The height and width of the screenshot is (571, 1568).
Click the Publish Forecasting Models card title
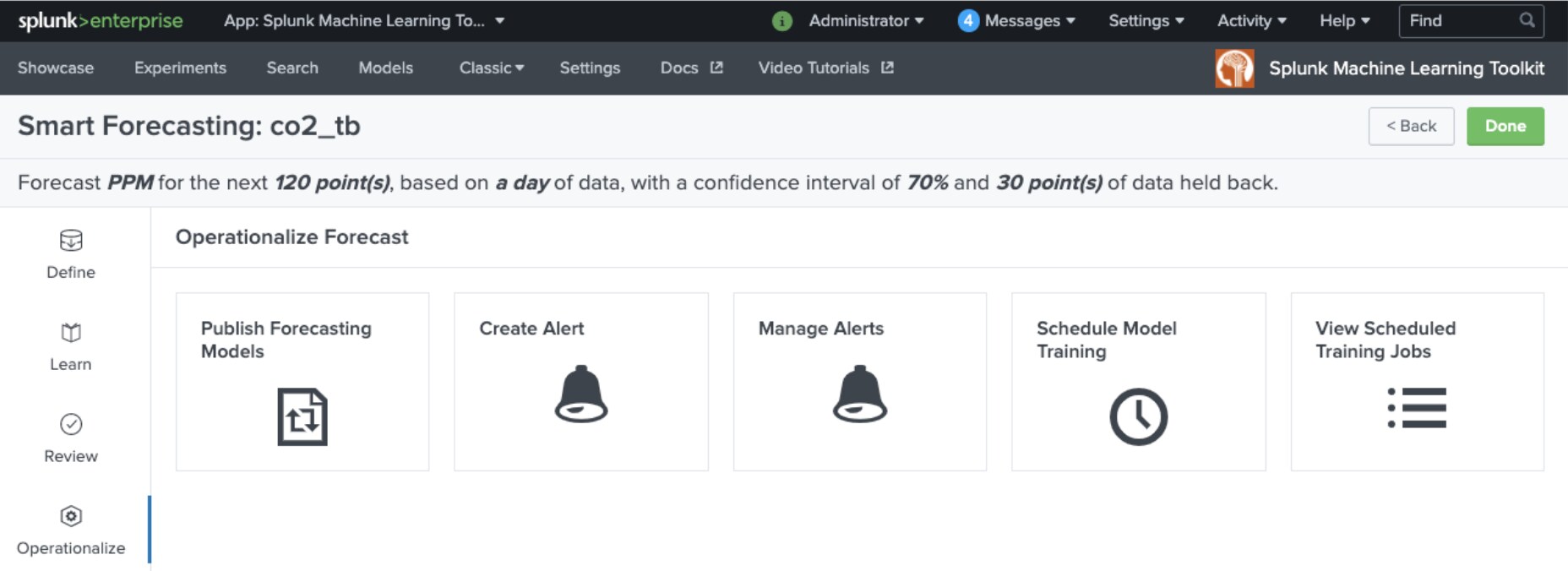(286, 340)
